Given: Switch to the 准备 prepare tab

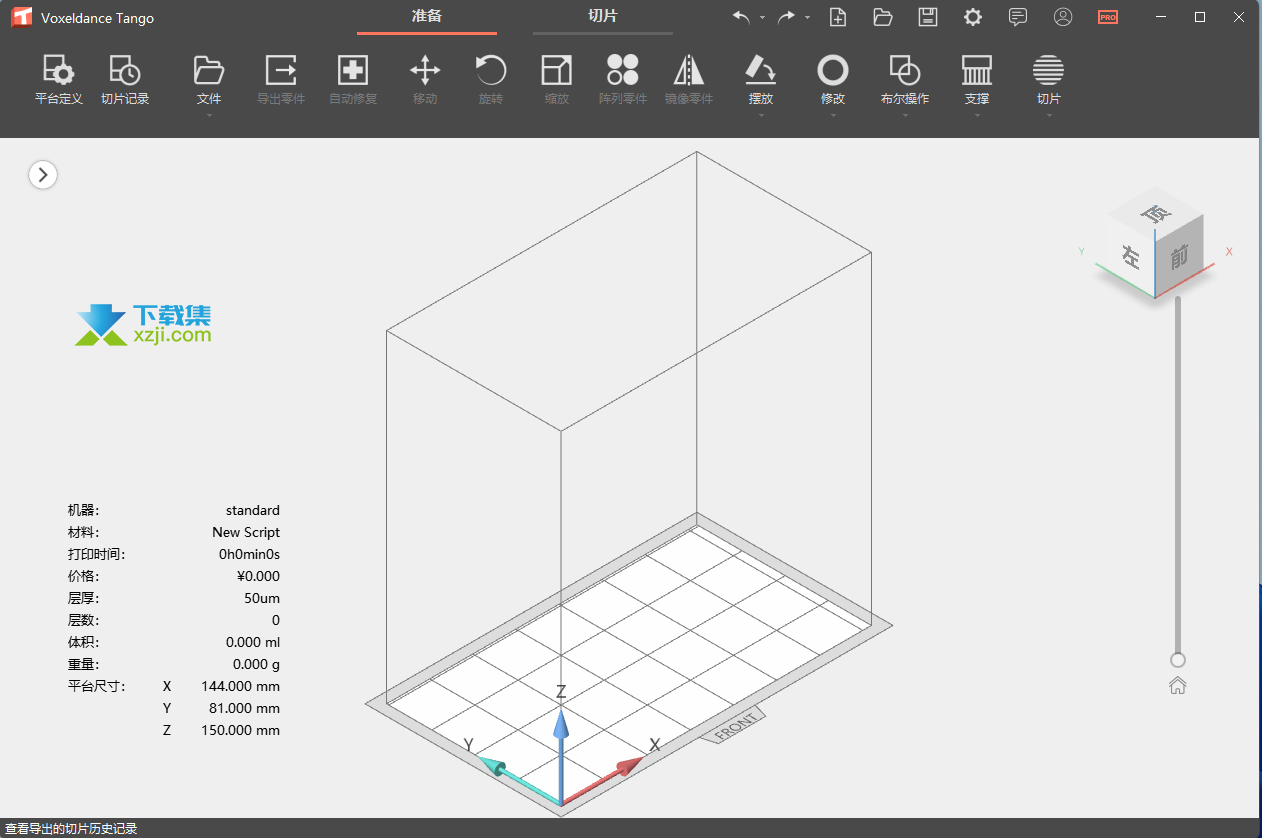Looking at the screenshot, I should tap(427, 17).
